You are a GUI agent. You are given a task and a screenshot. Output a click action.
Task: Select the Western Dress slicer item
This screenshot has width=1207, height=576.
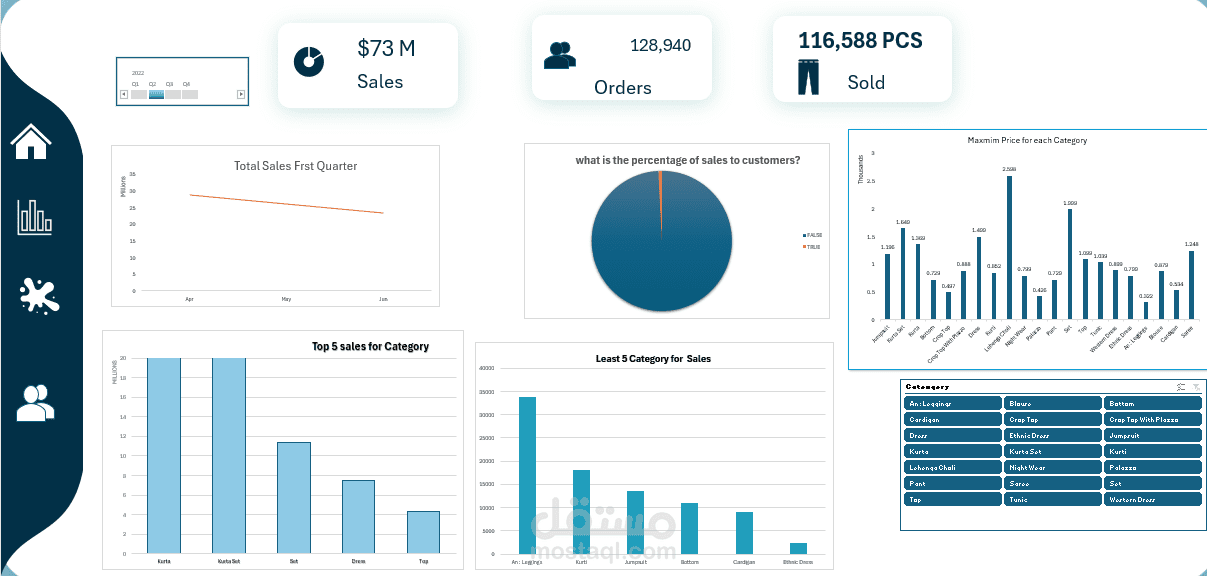click(x=1153, y=499)
